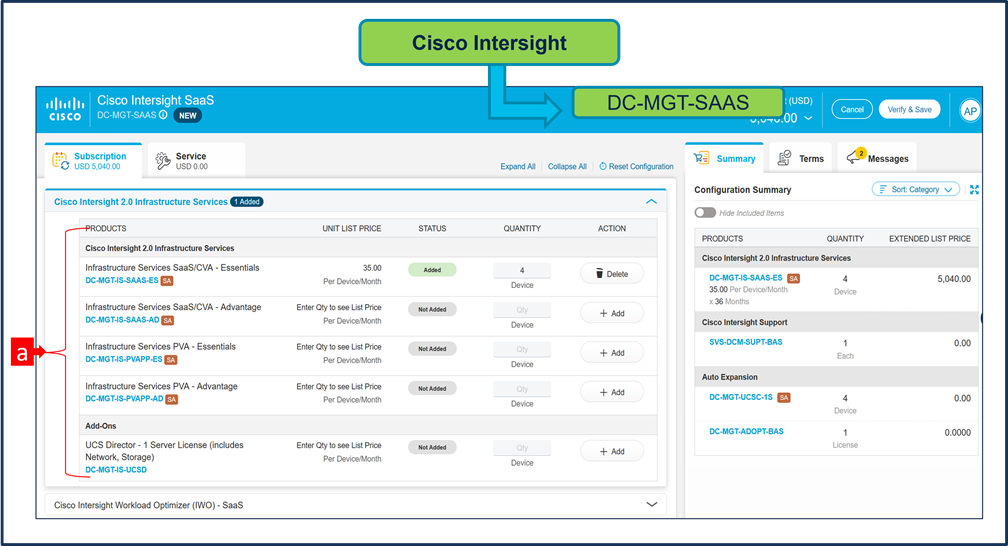Screen dimensions: 1008x546
Task: Click the Add-Ons group heading
Action: pos(101,426)
